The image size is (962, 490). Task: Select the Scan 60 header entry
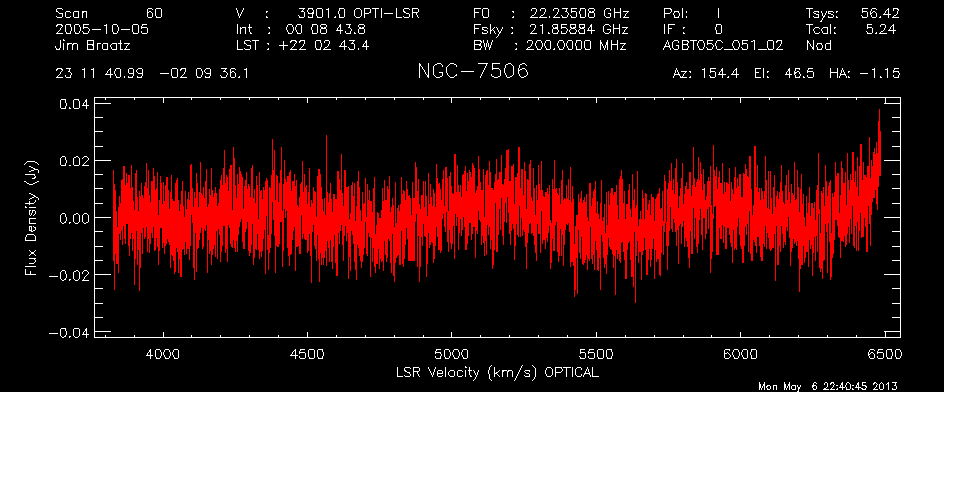click(109, 13)
